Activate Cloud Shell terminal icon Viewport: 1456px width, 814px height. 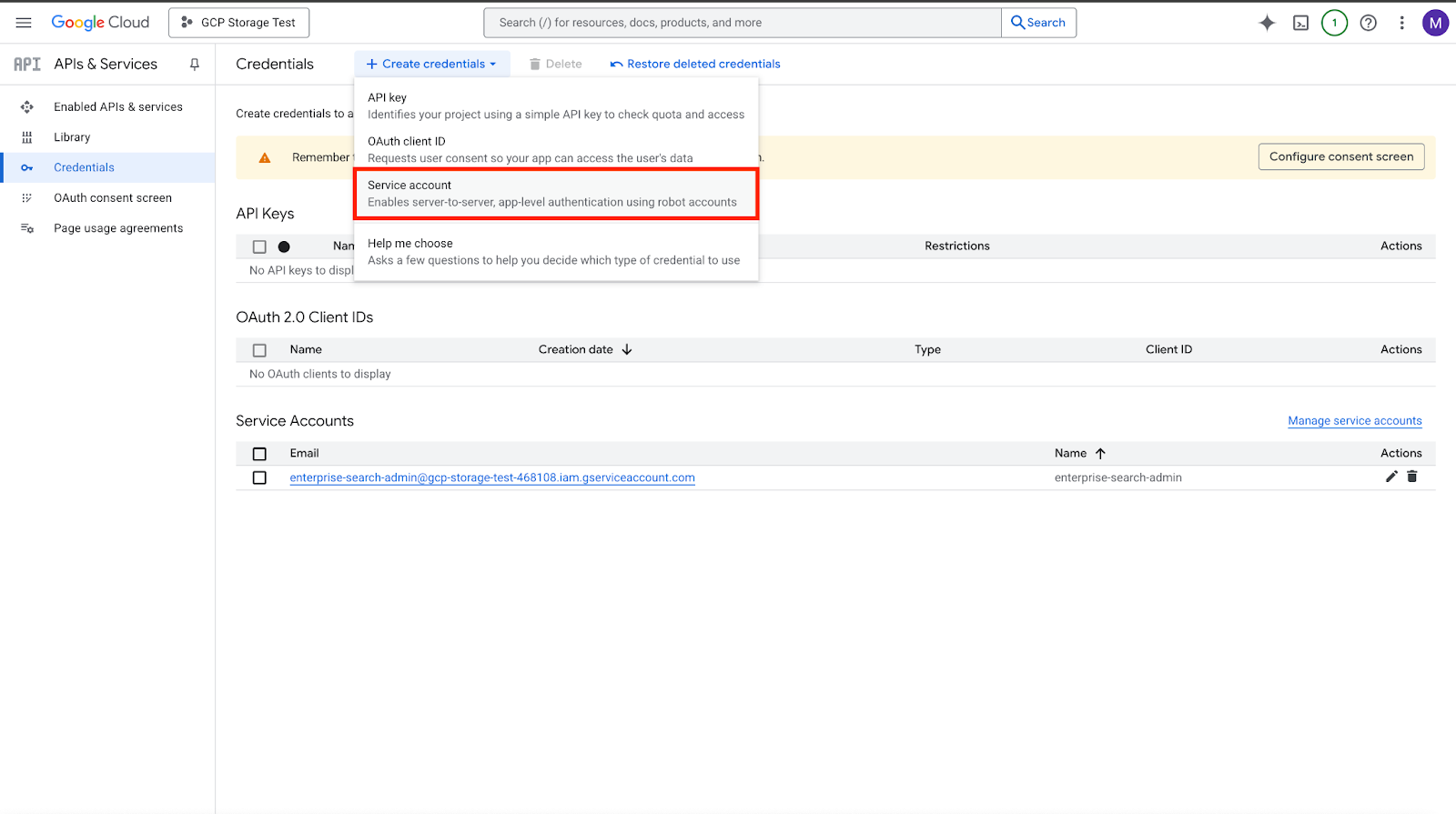[1300, 23]
